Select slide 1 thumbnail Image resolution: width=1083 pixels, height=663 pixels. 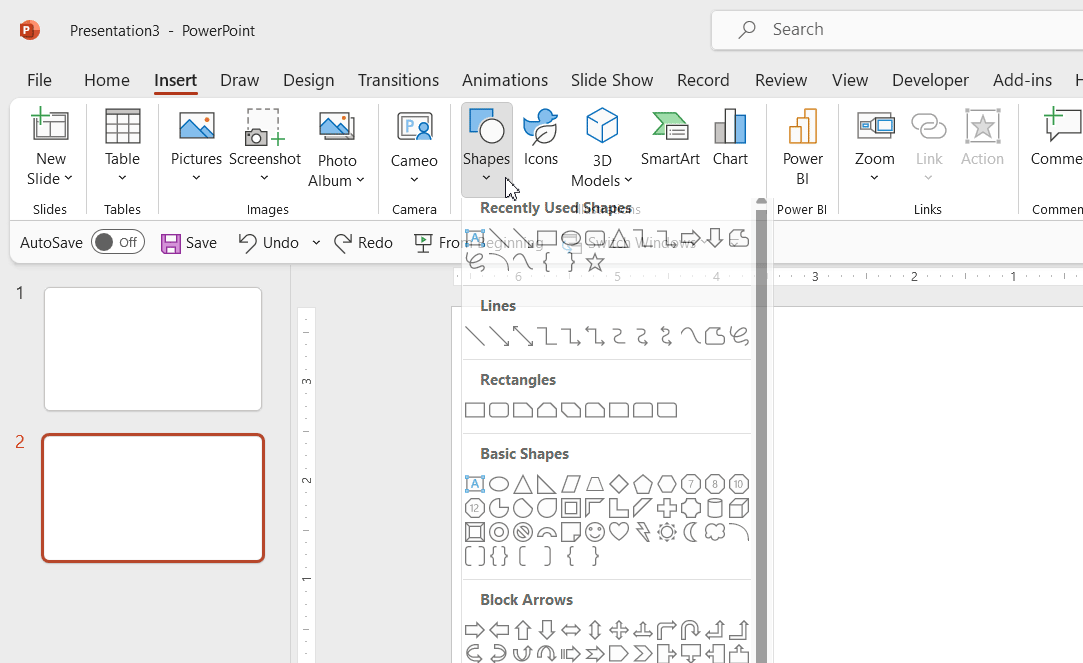pos(152,348)
